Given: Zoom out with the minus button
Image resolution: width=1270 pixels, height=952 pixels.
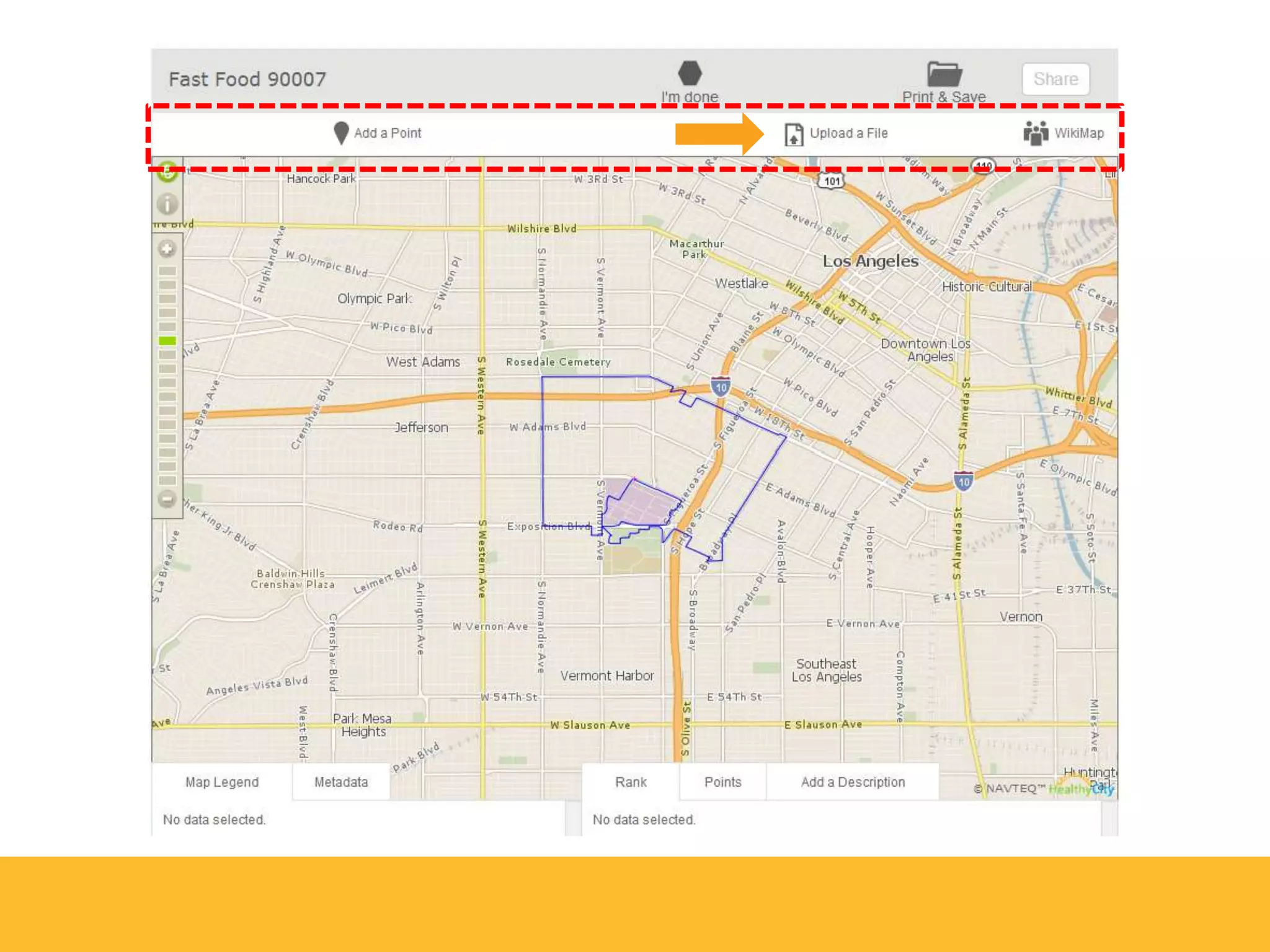Looking at the screenshot, I should tap(167, 499).
